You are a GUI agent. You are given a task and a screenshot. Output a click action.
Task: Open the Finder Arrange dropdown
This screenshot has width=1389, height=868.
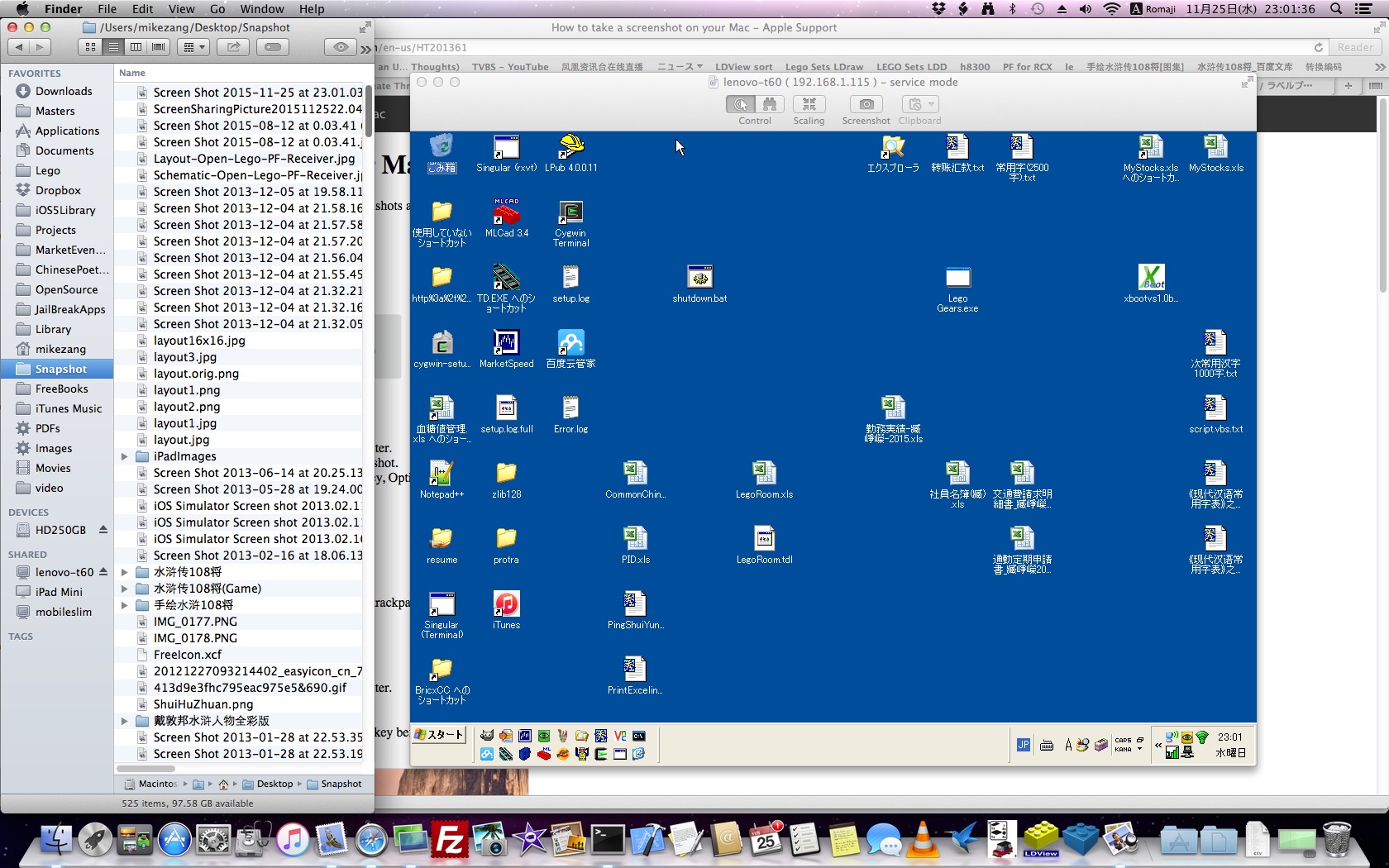(x=193, y=47)
